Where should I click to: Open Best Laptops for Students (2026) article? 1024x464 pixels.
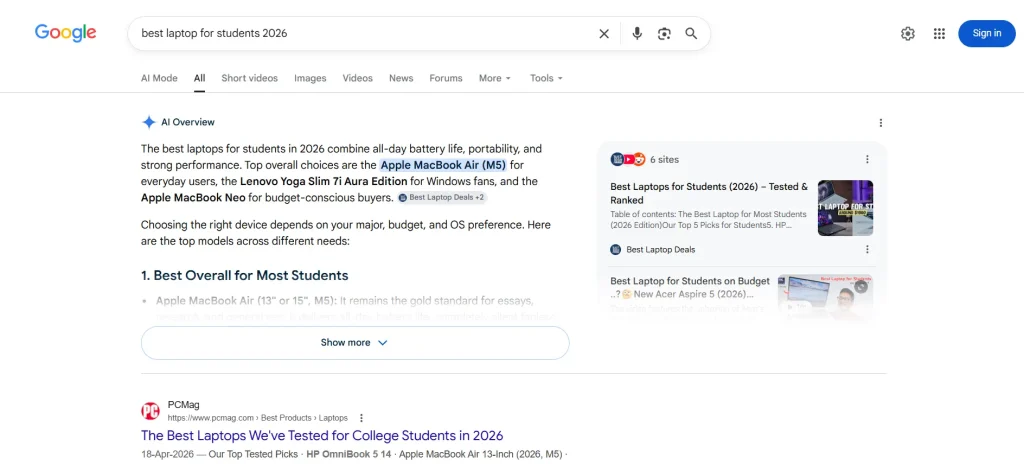(709, 193)
